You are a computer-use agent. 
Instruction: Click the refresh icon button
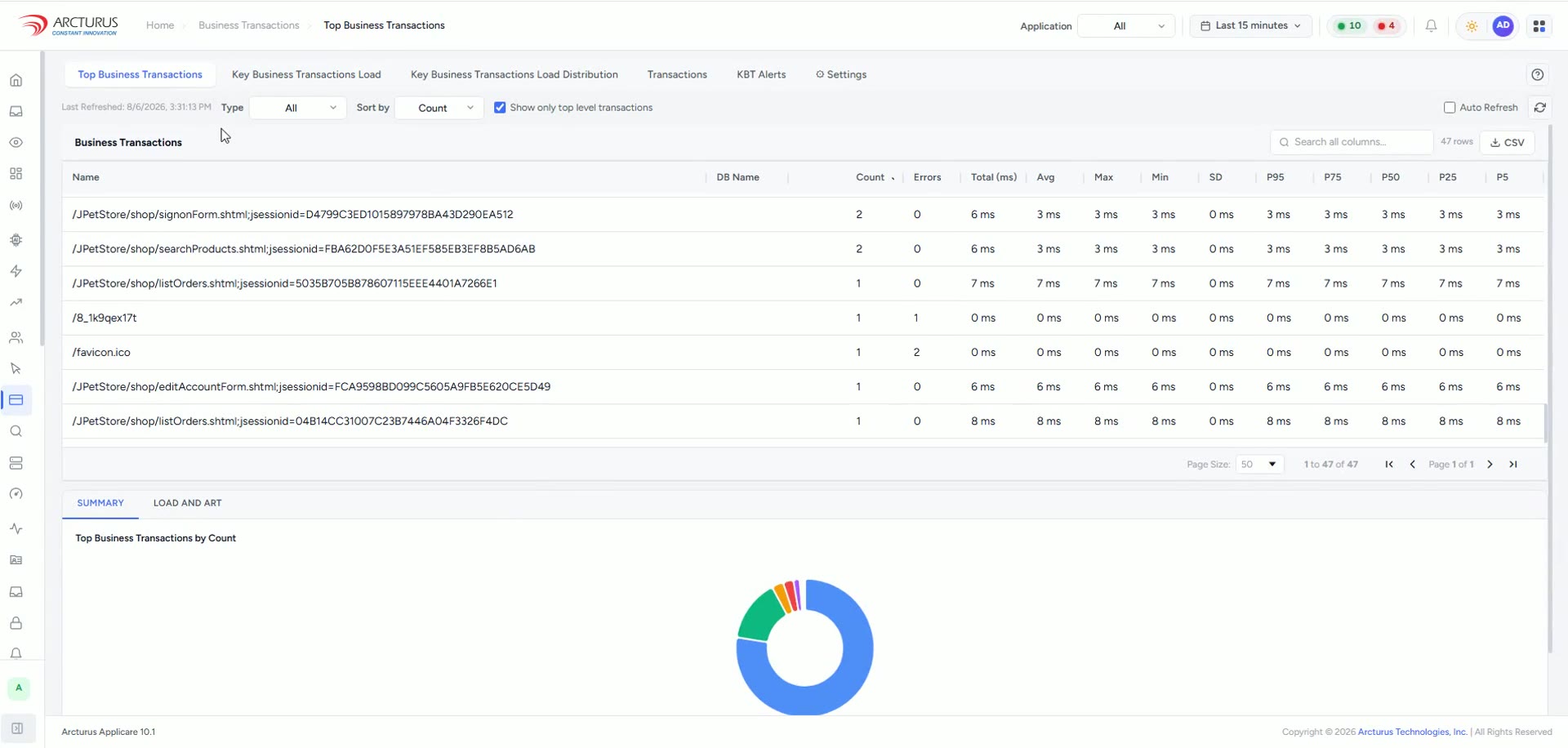pos(1539,108)
